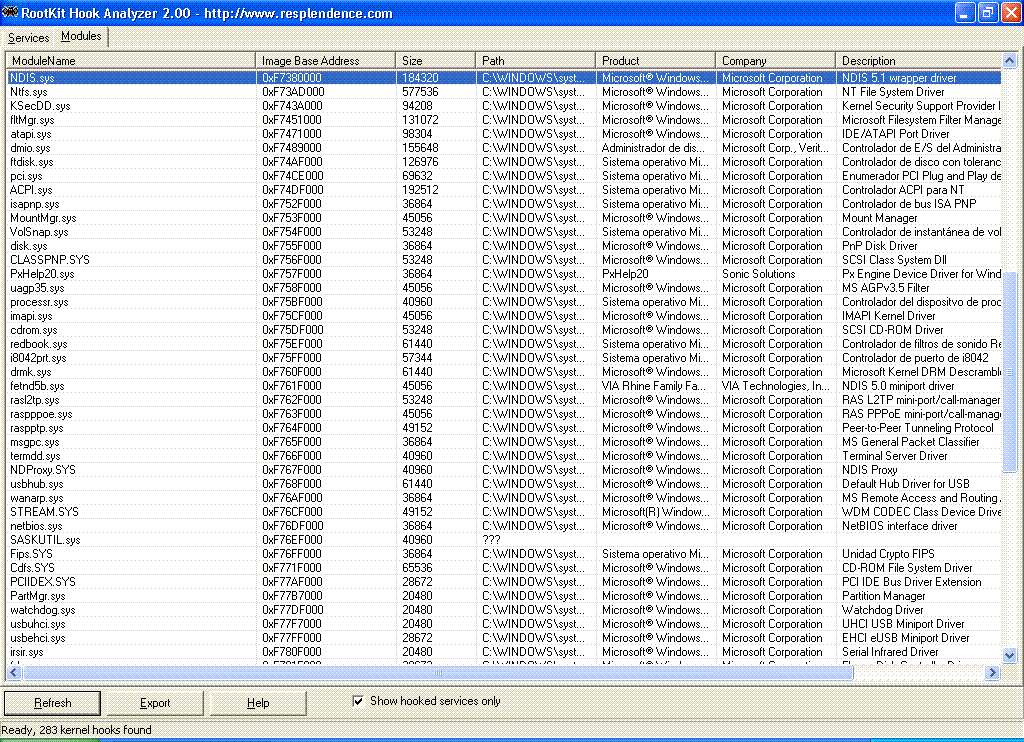Viewport: 1024px width, 742px height.
Task: Select the dmio.sys module
Action: point(504,148)
